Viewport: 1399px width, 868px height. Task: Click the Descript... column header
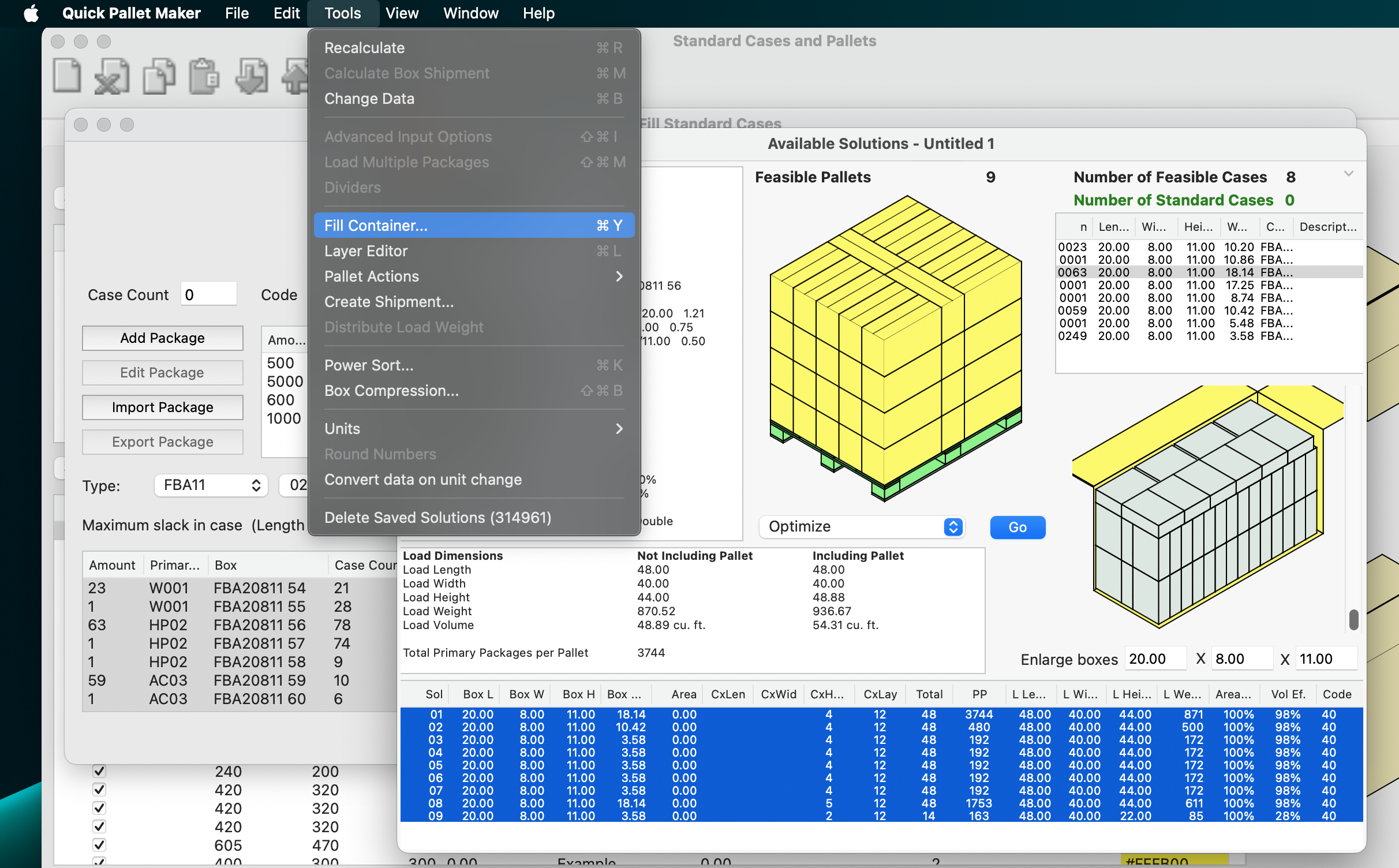click(1327, 227)
